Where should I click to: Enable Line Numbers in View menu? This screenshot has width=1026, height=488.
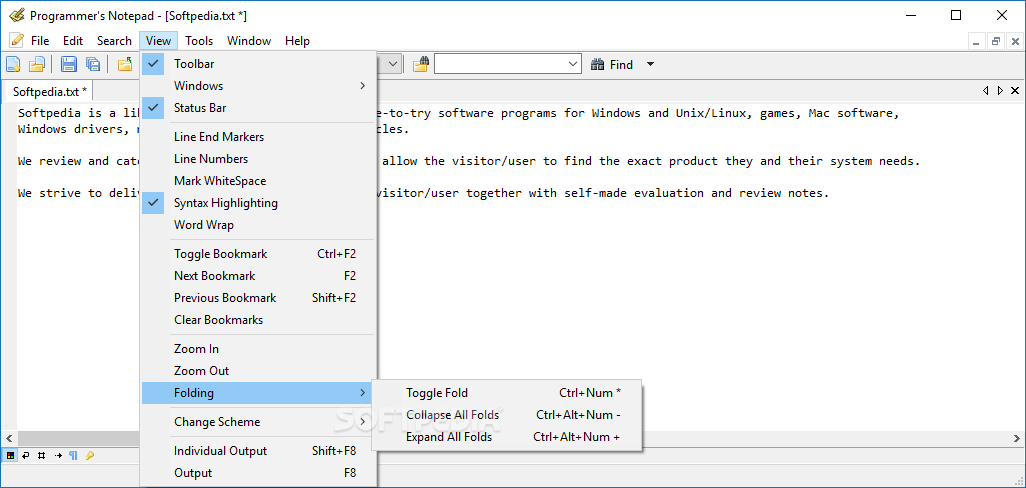tap(259, 159)
